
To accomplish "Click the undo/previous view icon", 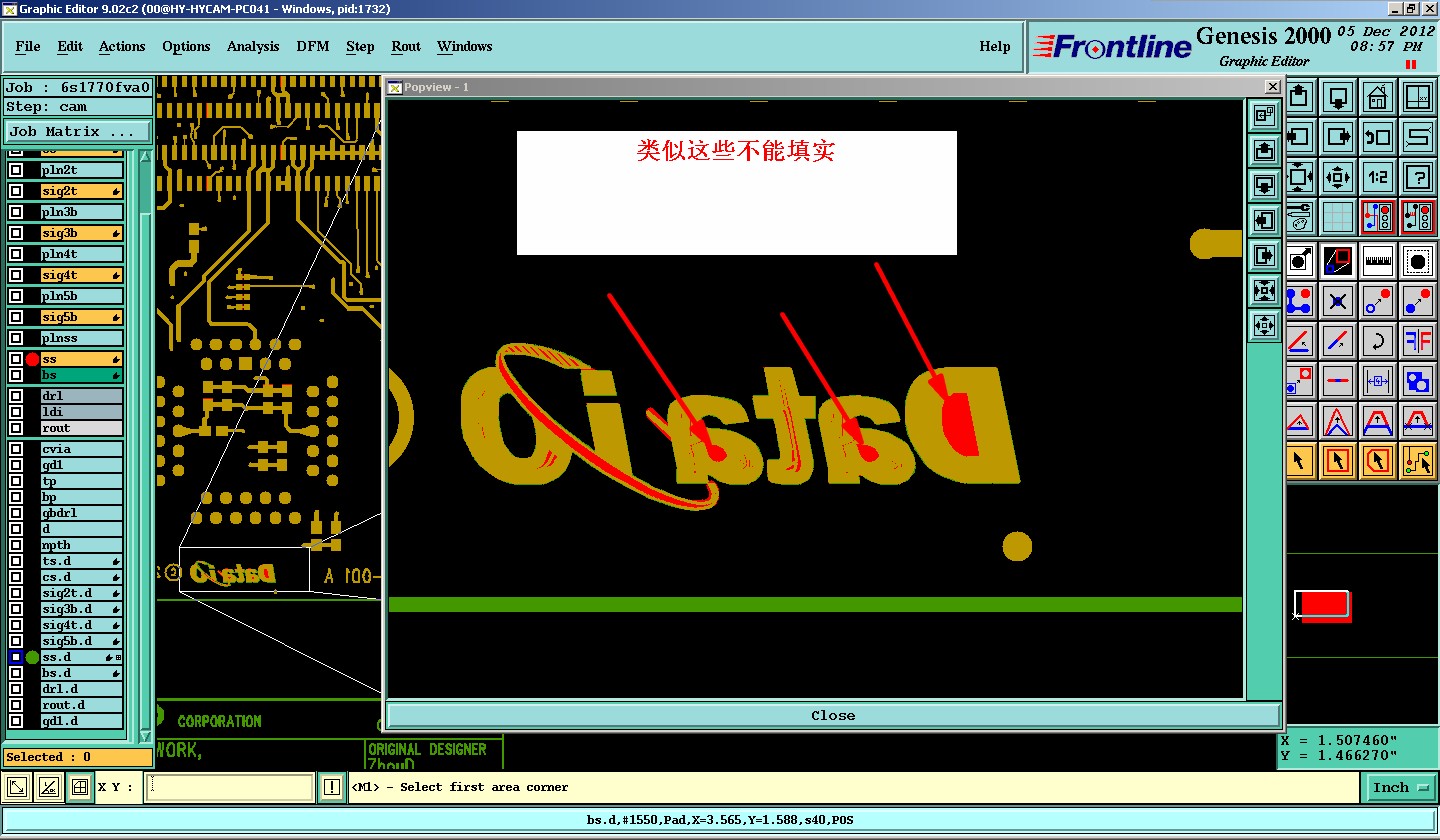I will (x=1377, y=137).
